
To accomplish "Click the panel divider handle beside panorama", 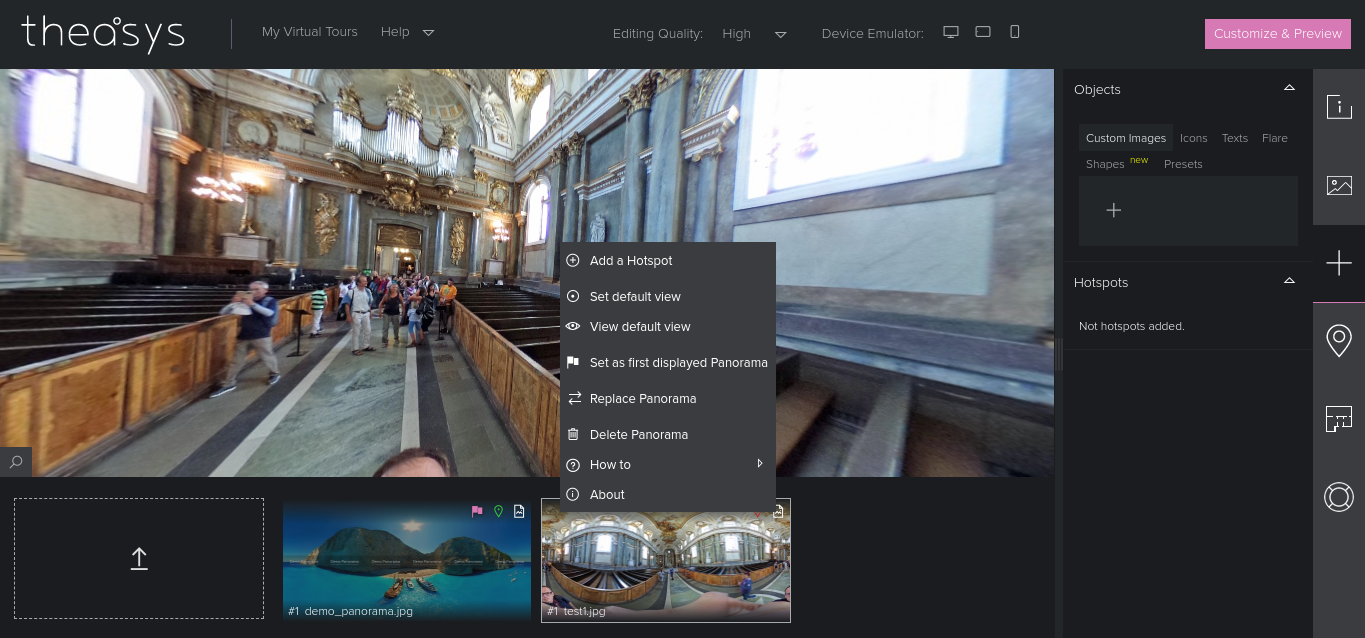I will [x=1059, y=356].
